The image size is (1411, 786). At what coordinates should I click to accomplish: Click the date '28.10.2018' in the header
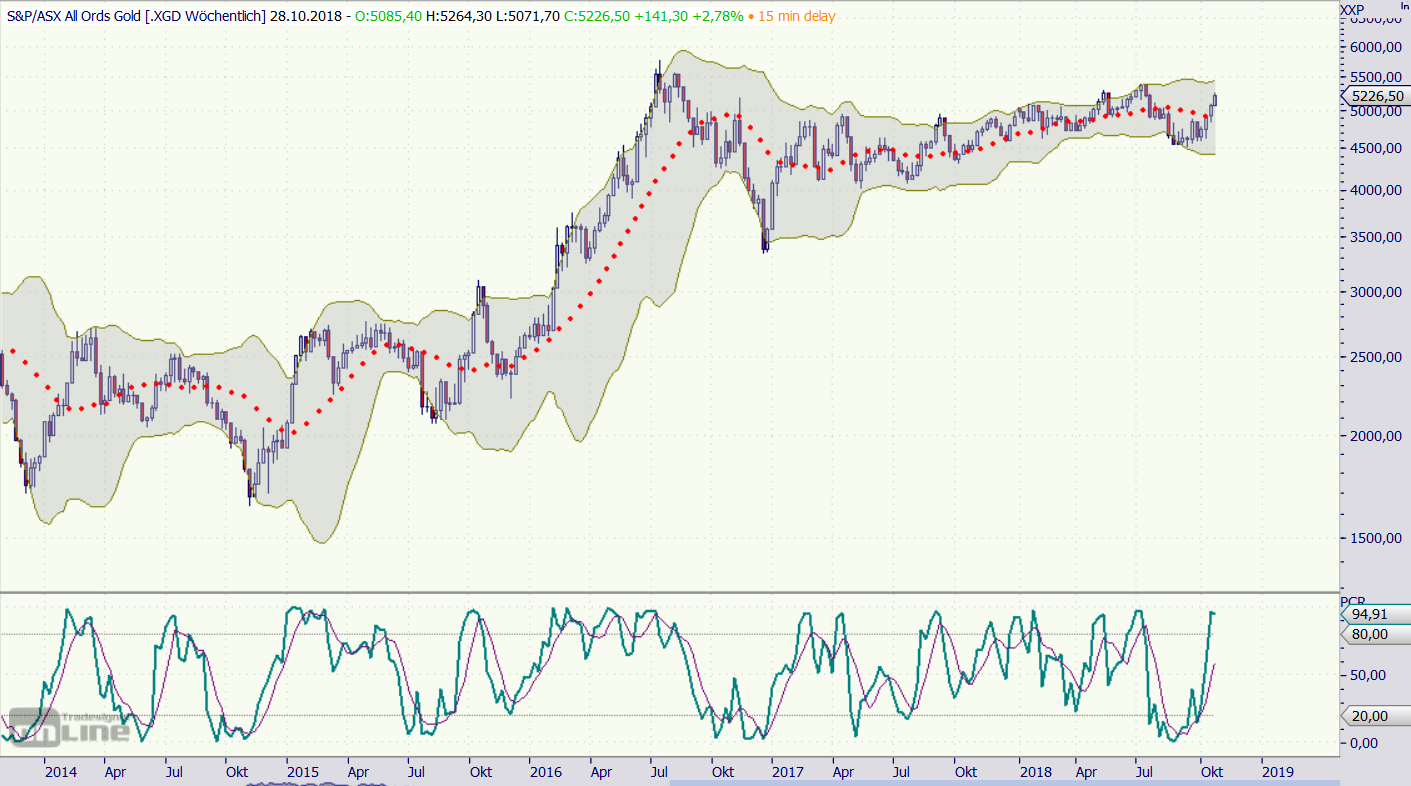tap(308, 16)
